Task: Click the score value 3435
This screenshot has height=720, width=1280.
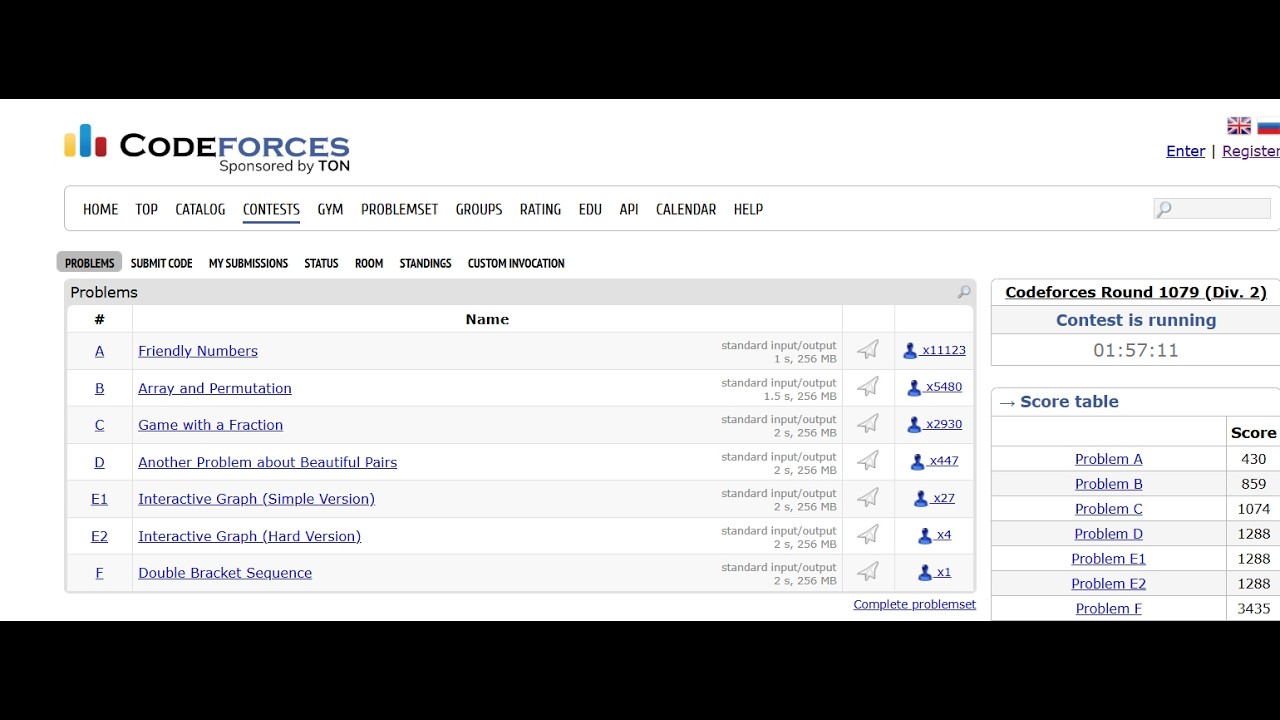Action: (1253, 609)
